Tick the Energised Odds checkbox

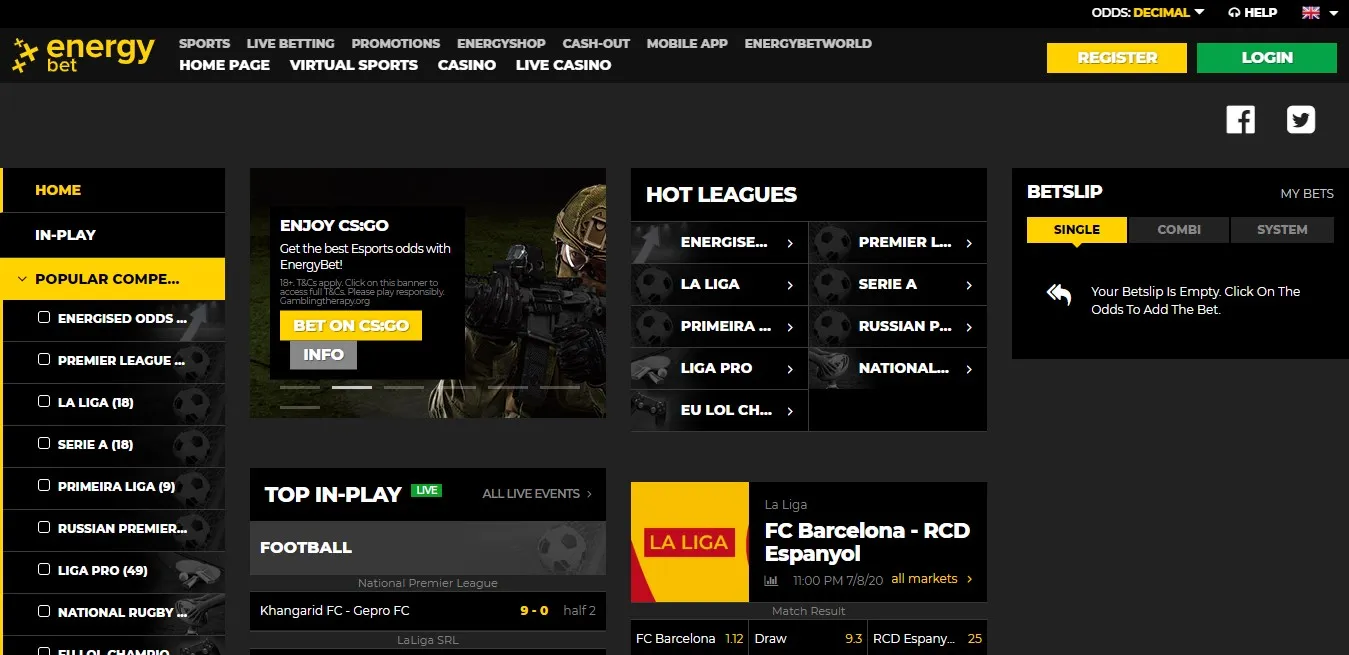click(44, 318)
